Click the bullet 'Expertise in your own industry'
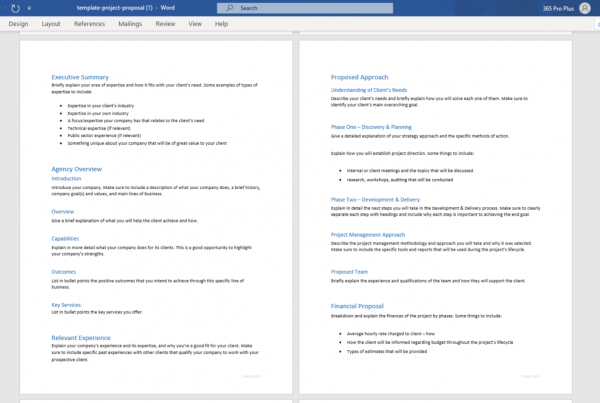 pos(98,113)
